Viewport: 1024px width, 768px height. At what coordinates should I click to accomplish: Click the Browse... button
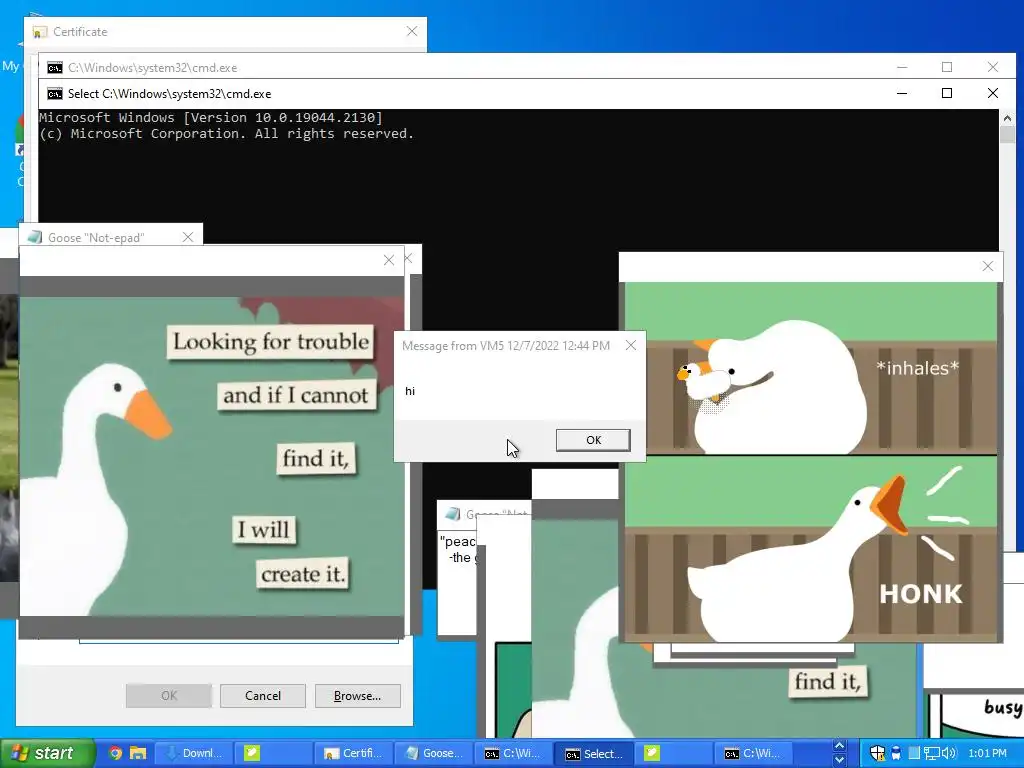pyautogui.click(x=357, y=696)
